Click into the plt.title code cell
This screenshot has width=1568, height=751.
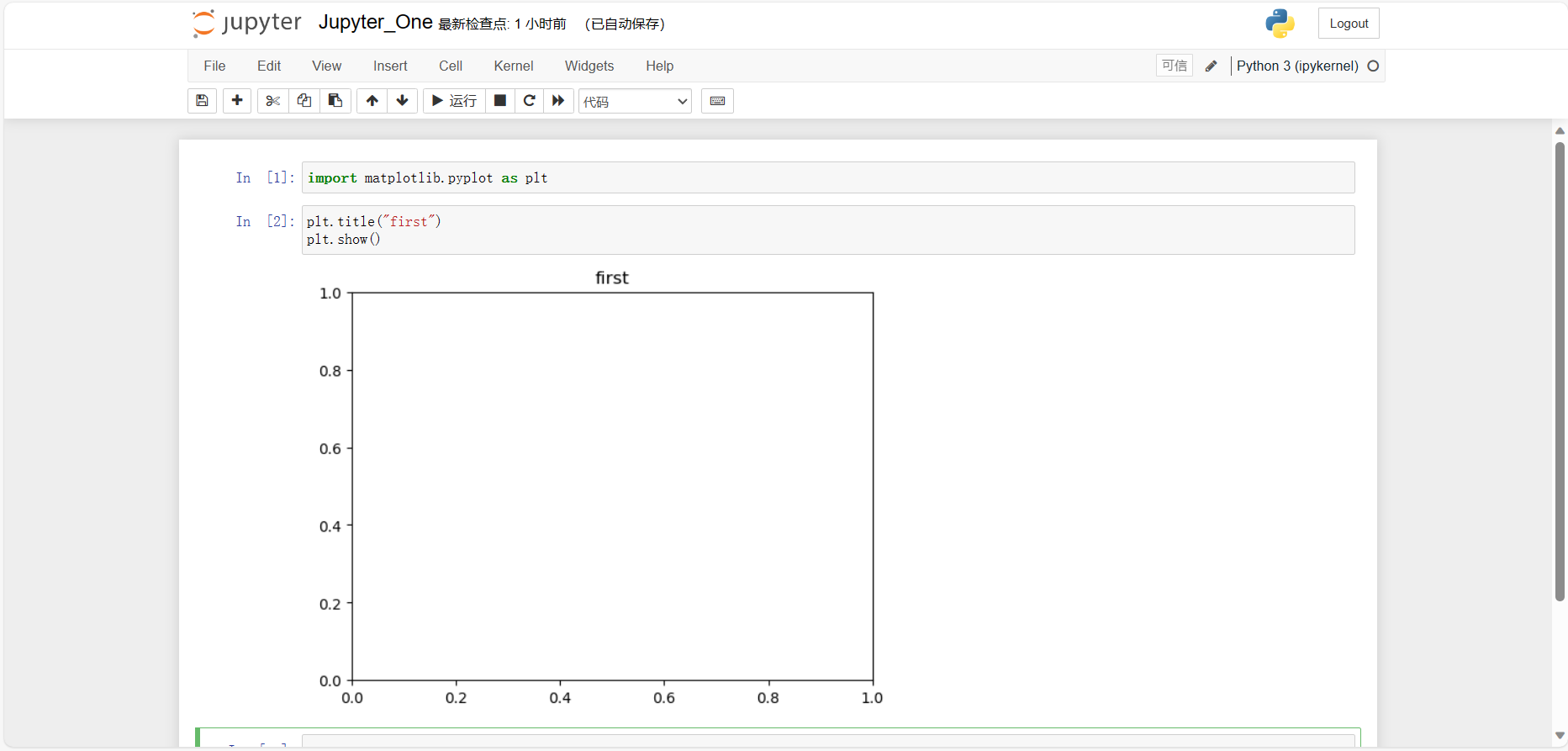[828, 230]
